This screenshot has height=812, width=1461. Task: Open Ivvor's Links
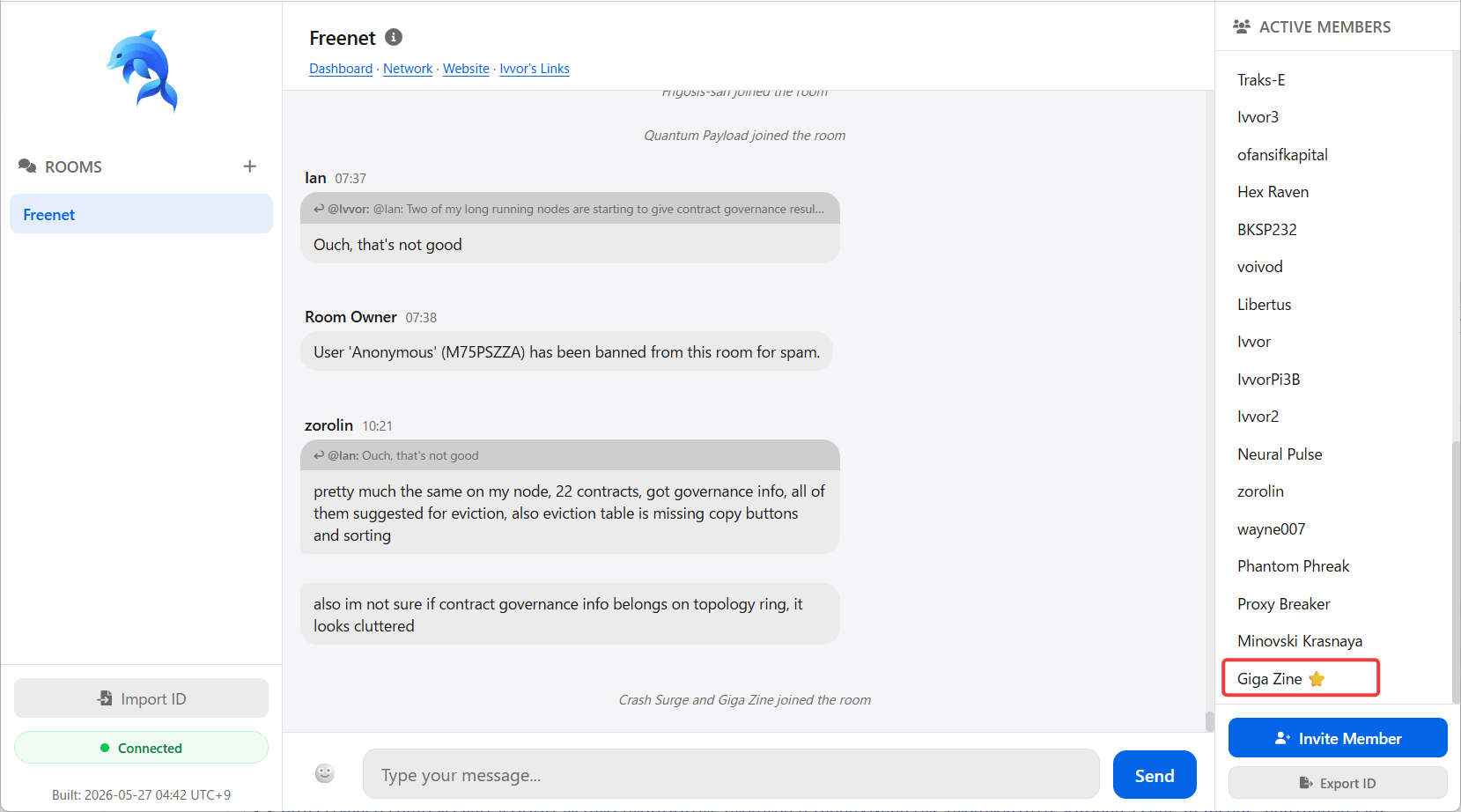535,69
